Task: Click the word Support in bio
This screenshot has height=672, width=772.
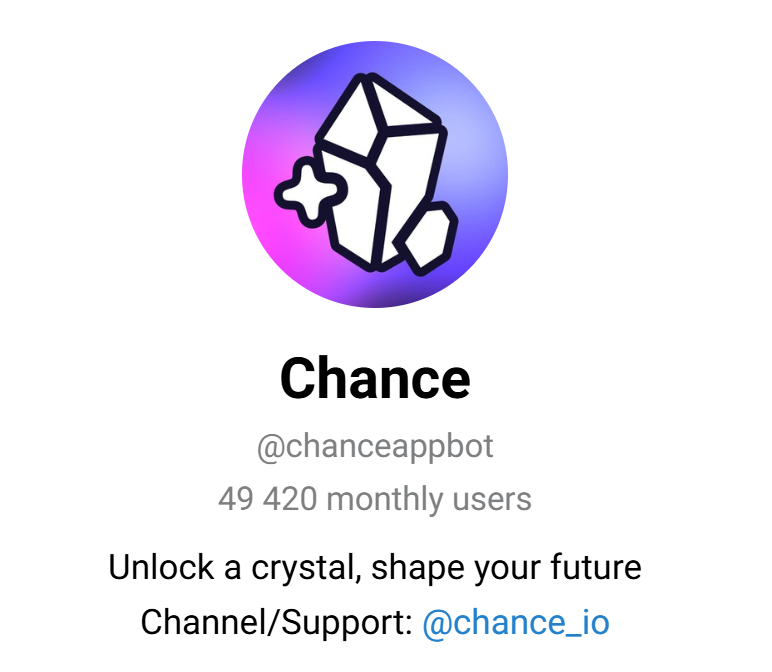Action: coord(343,624)
